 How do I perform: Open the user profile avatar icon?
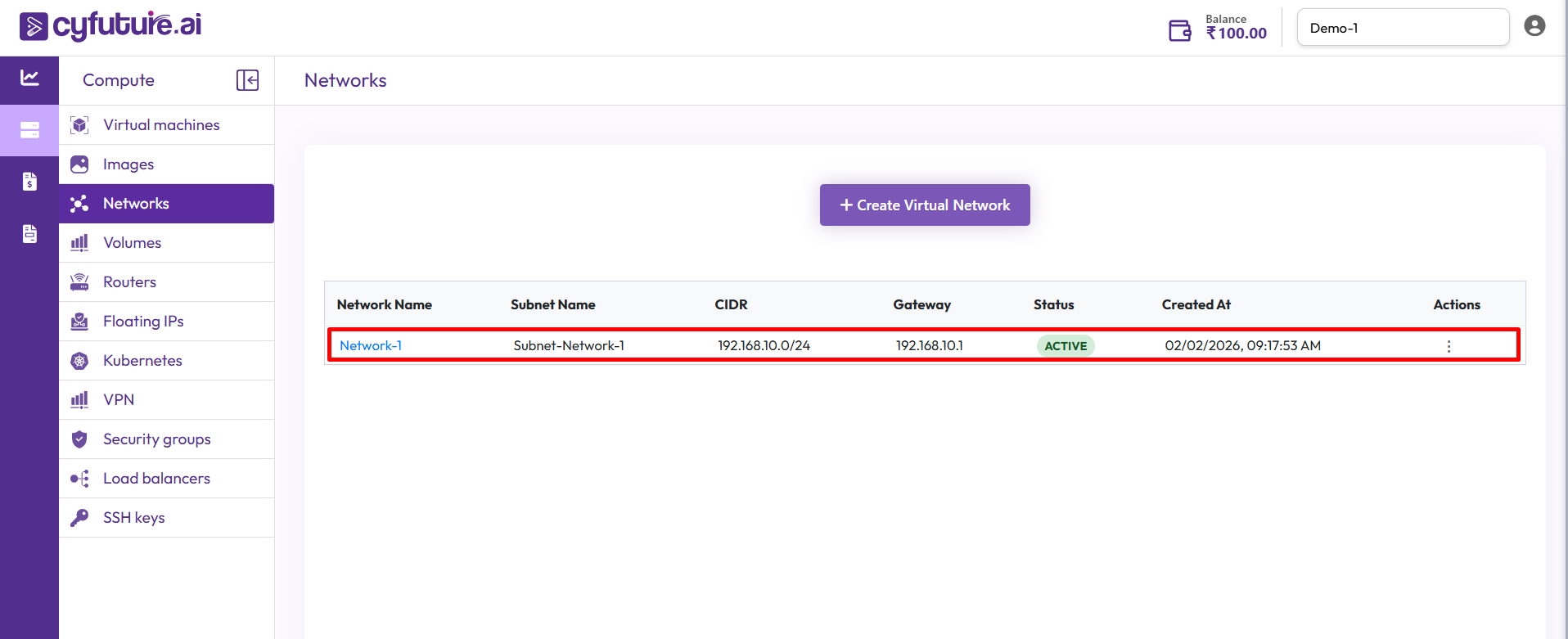point(1534,26)
